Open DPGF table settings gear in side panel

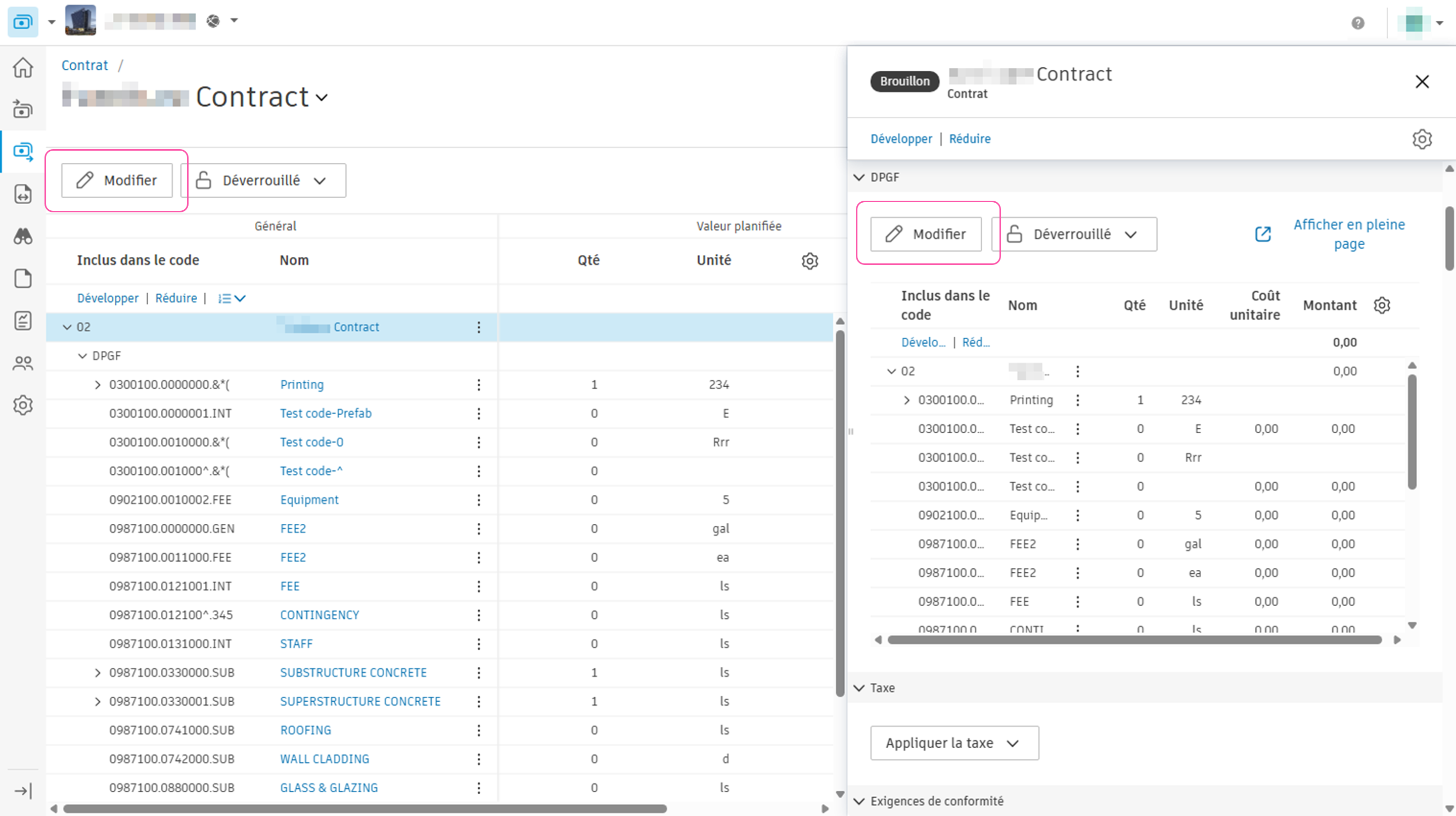1382,305
